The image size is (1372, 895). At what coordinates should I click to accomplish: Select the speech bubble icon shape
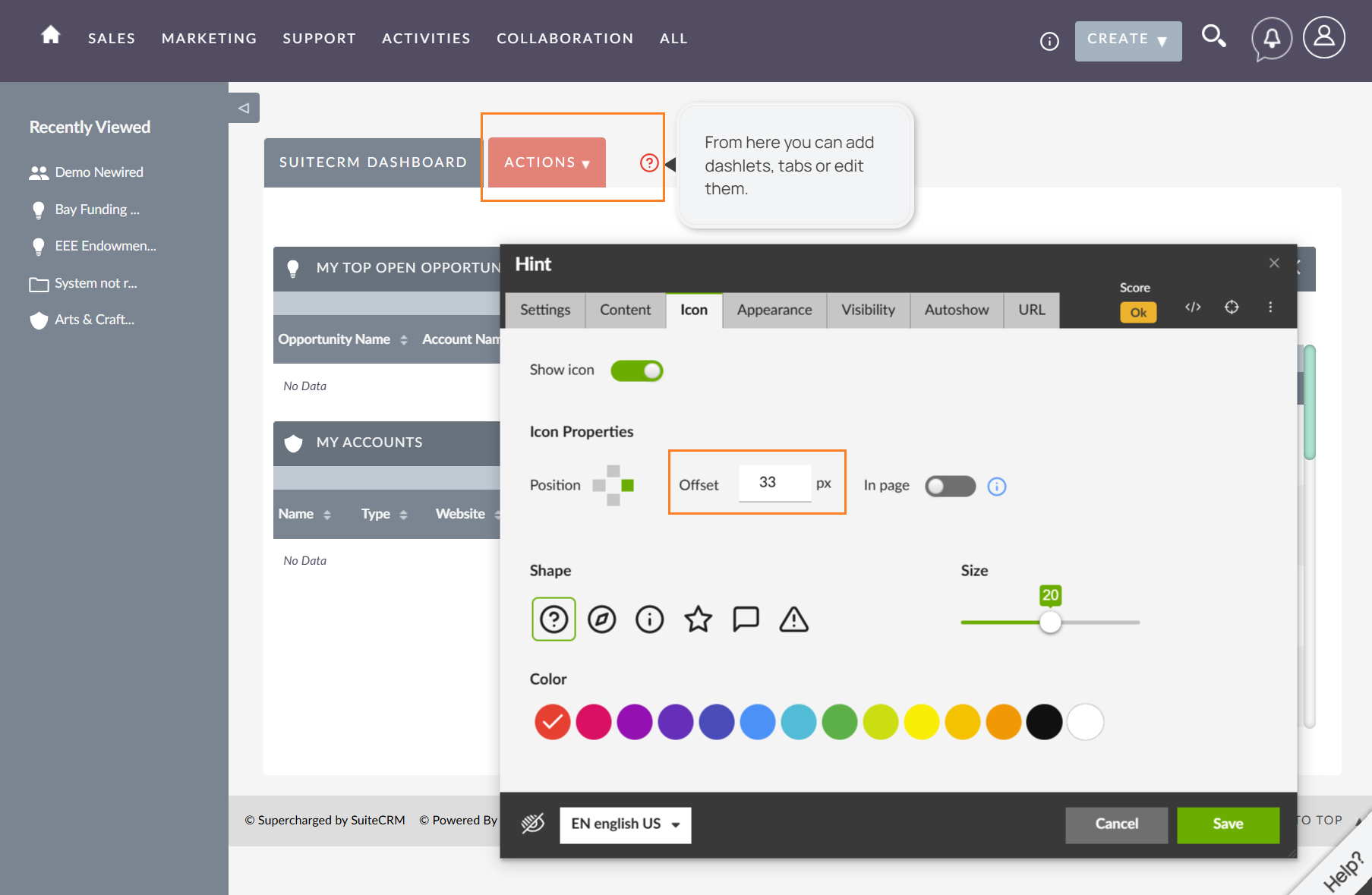point(746,619)
